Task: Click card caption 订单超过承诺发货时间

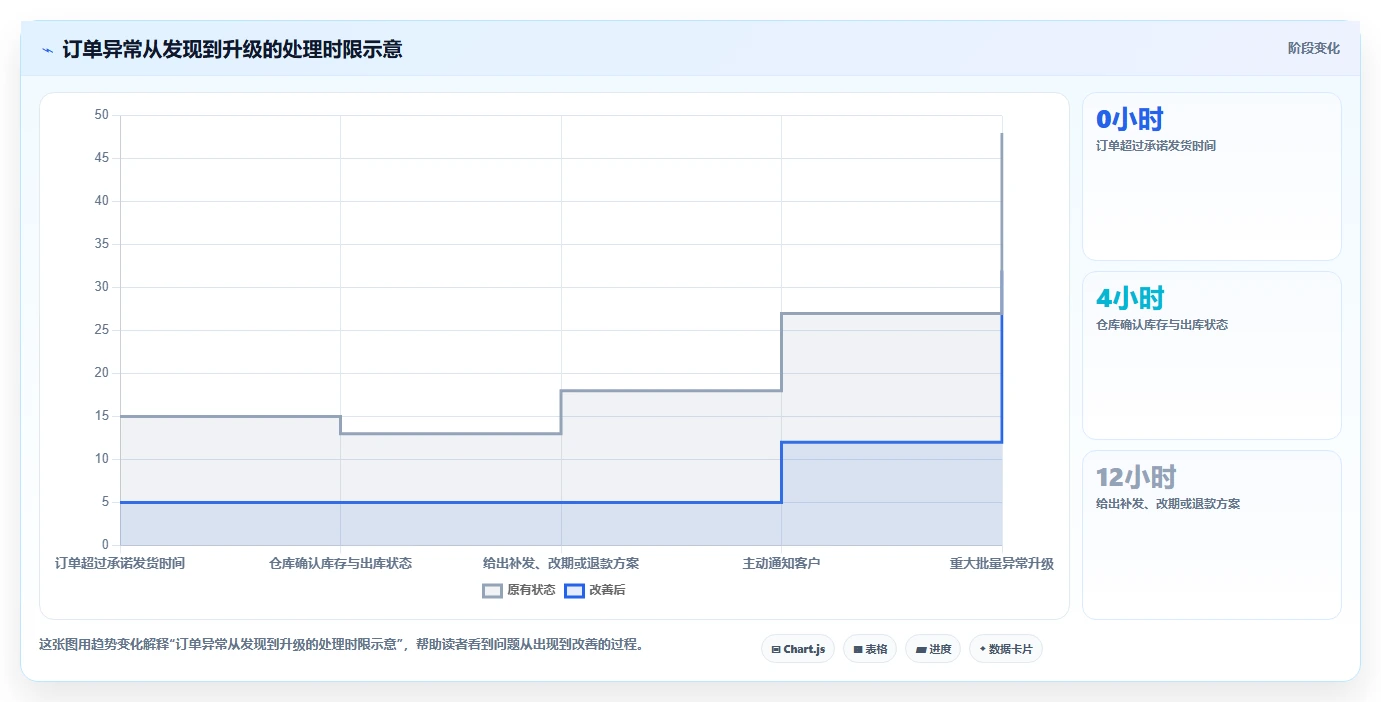Action: point(1156,146)
